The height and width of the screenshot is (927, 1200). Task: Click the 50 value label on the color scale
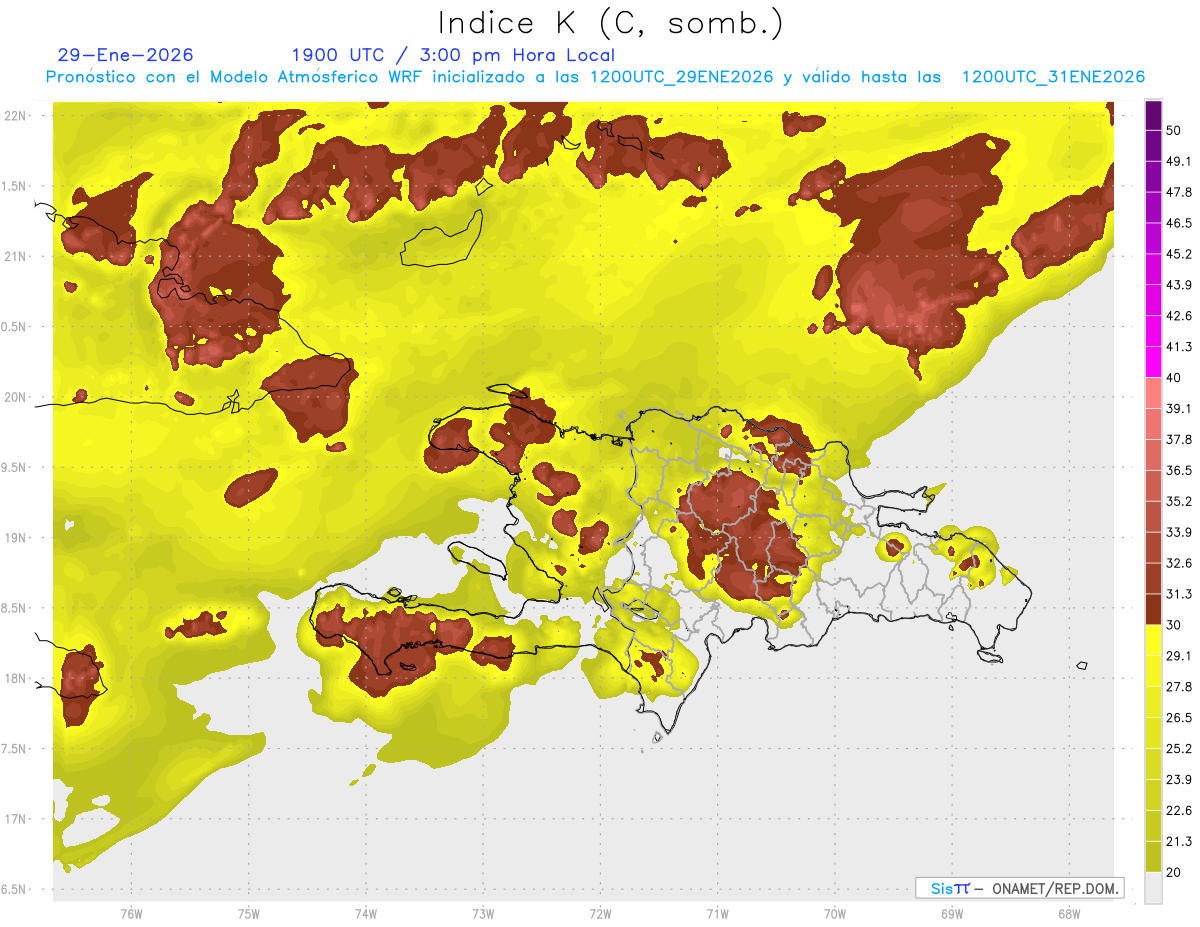(1173, 130)
